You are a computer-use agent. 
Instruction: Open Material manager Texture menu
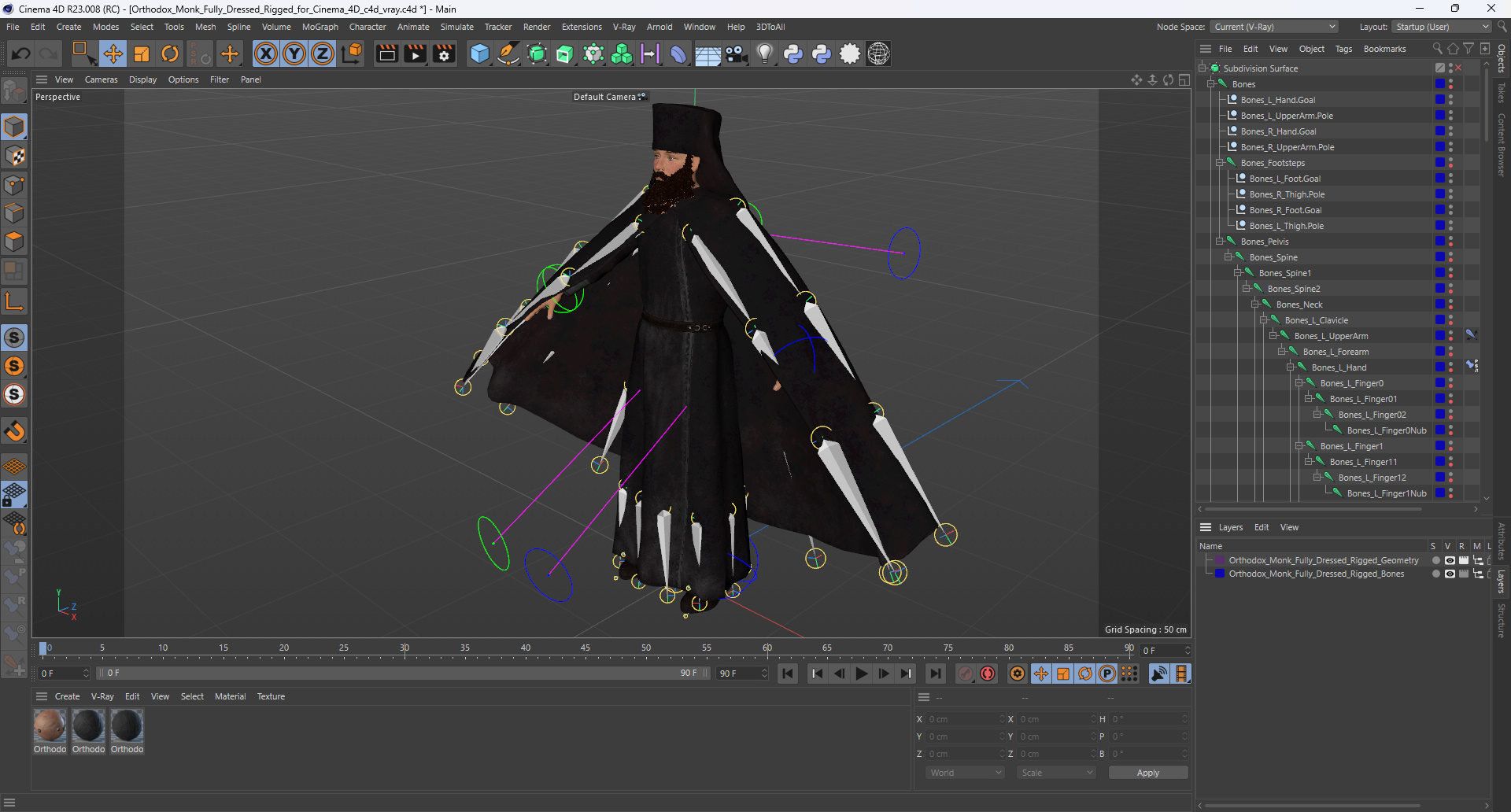point(271,696)
